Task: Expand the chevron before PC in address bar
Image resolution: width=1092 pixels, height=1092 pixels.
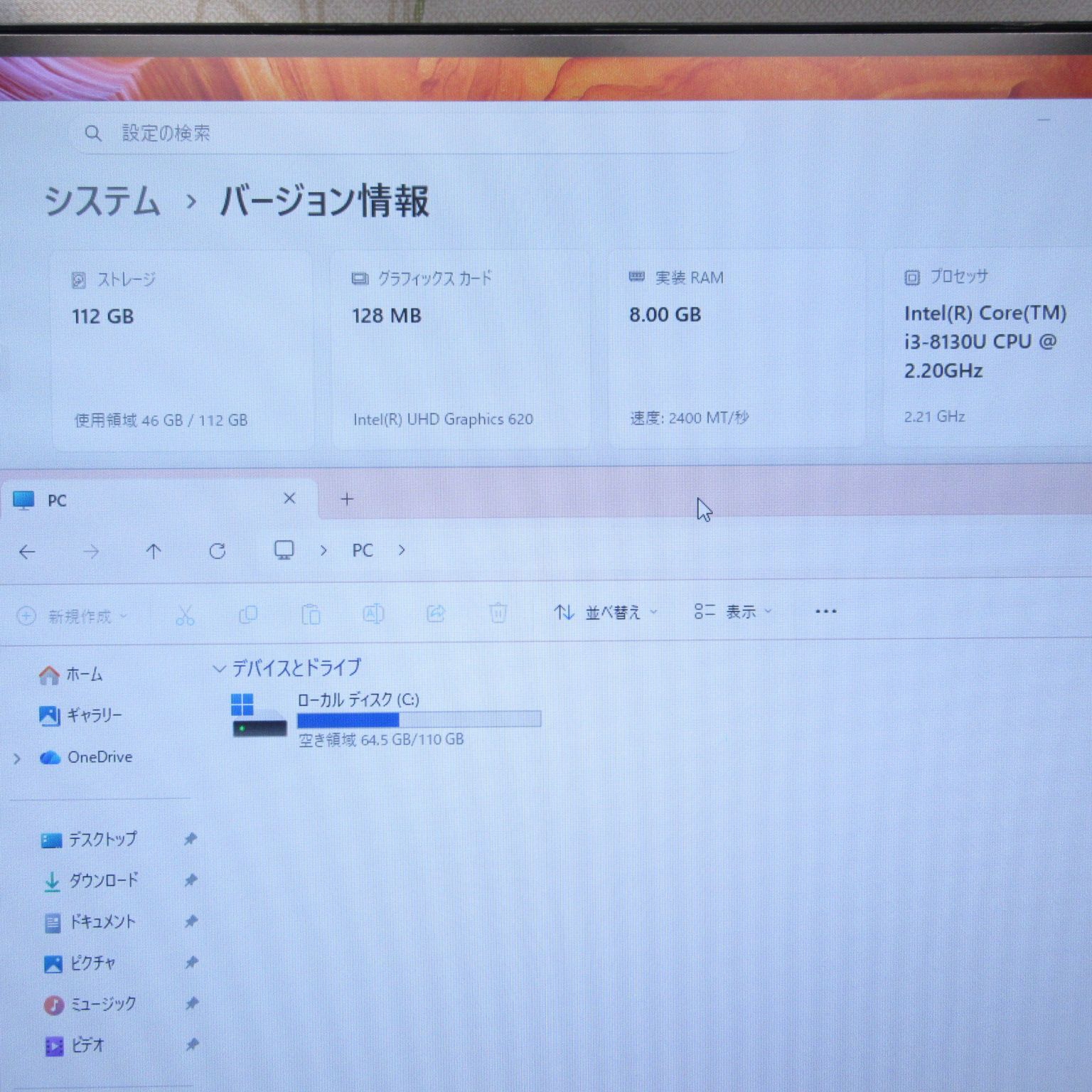Action: coord(323,550)
